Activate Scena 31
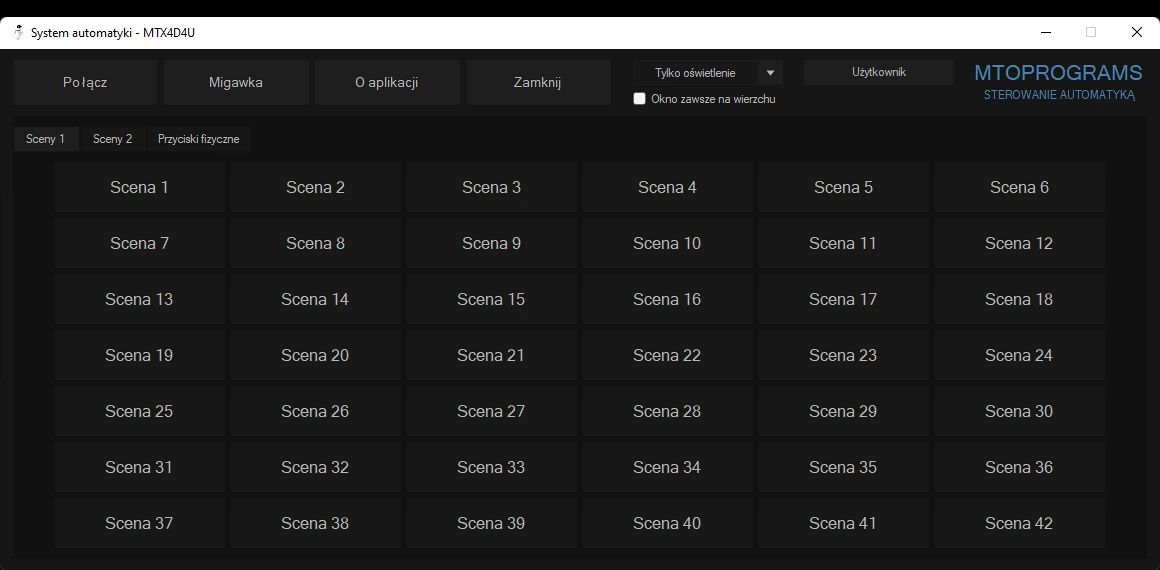This screenshot has width=1160, height=570. coord(140,467)
